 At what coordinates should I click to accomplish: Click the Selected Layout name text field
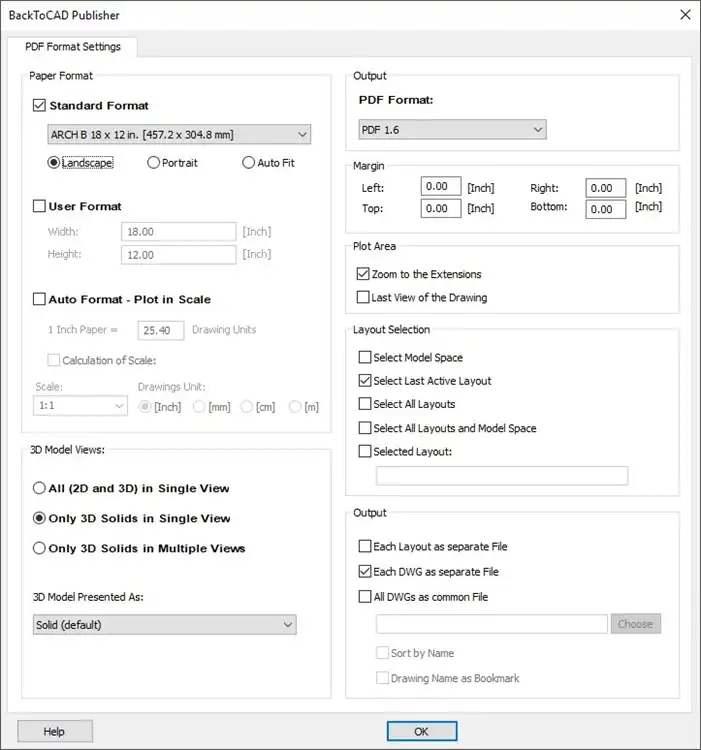502,476
